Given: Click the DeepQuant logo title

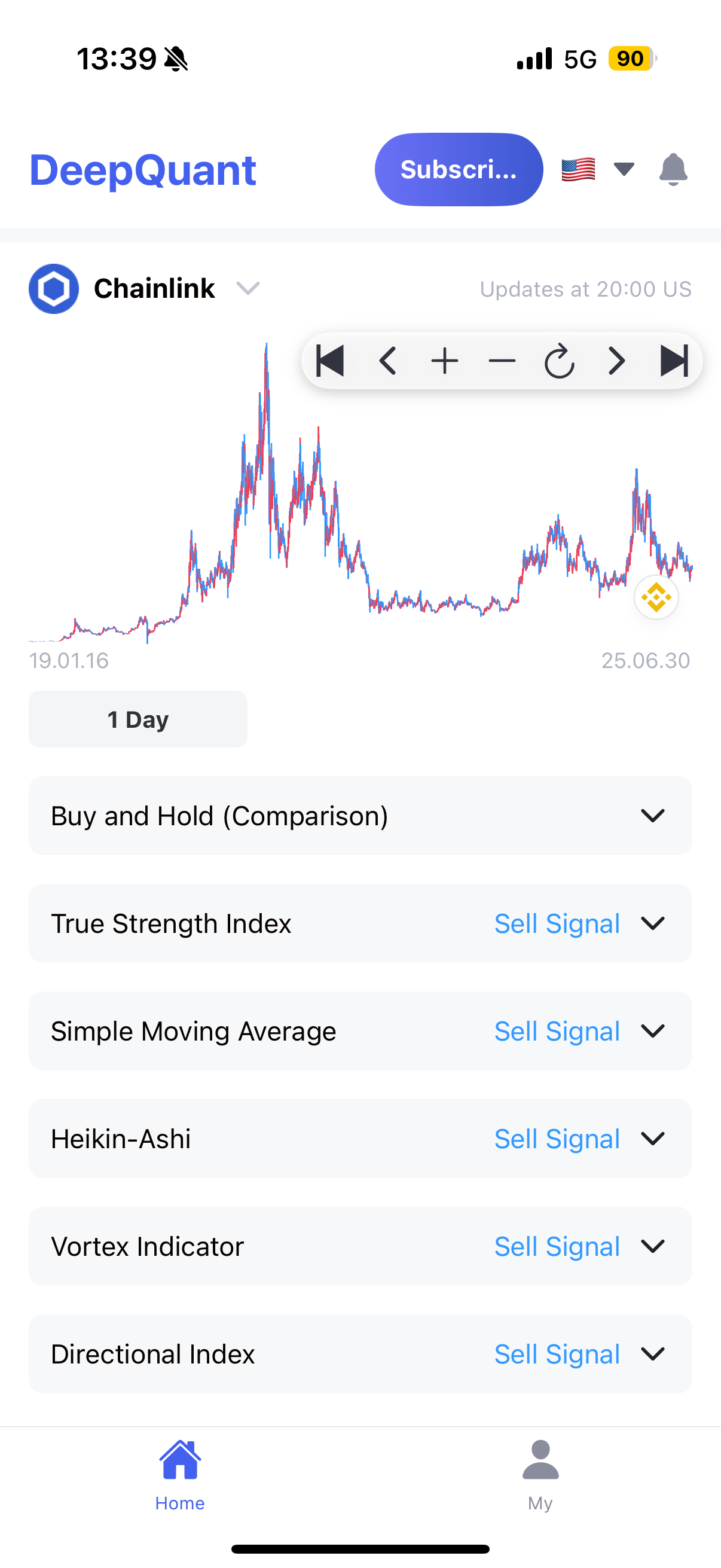Looking at the screenshot, I should point(143,170).
